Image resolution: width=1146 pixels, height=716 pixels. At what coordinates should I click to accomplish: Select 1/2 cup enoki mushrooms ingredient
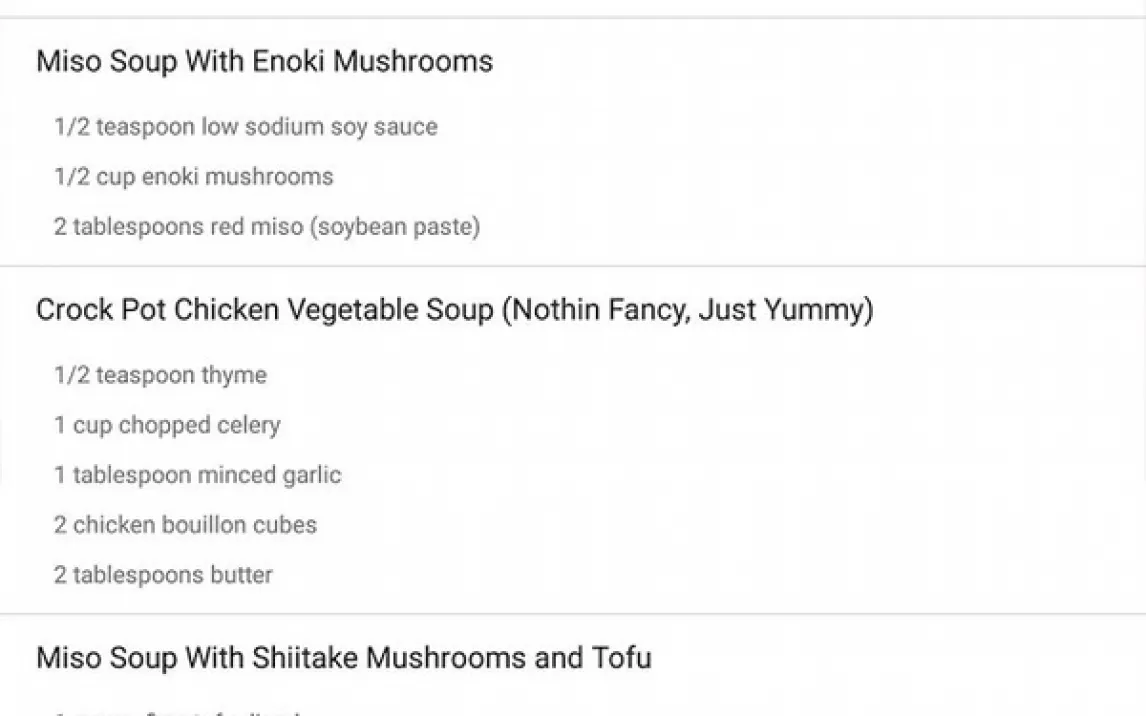pos(193,177)
